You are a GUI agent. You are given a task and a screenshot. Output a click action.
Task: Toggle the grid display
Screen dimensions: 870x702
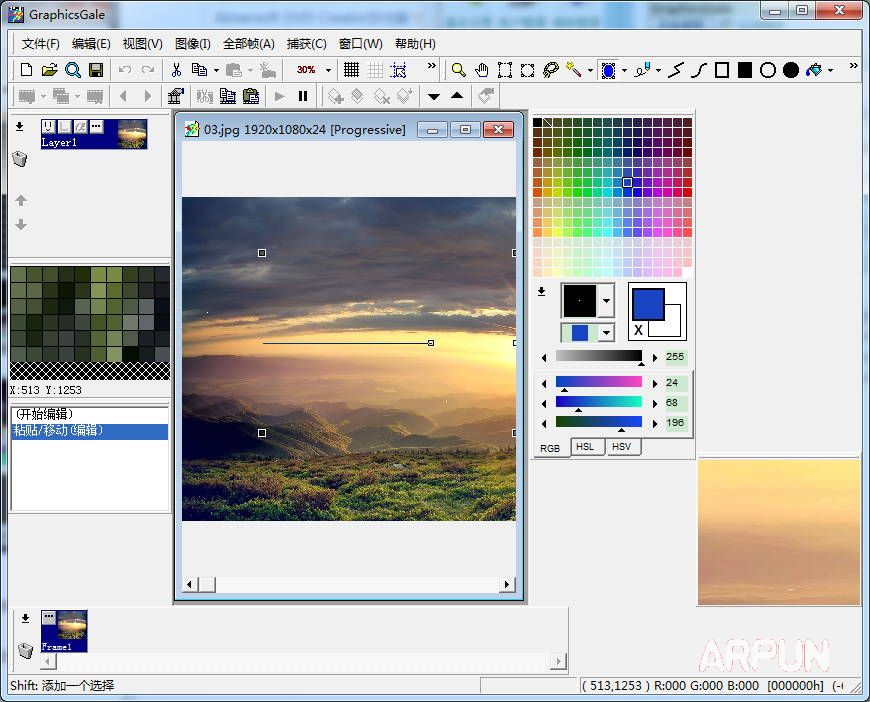pos(351,70)
